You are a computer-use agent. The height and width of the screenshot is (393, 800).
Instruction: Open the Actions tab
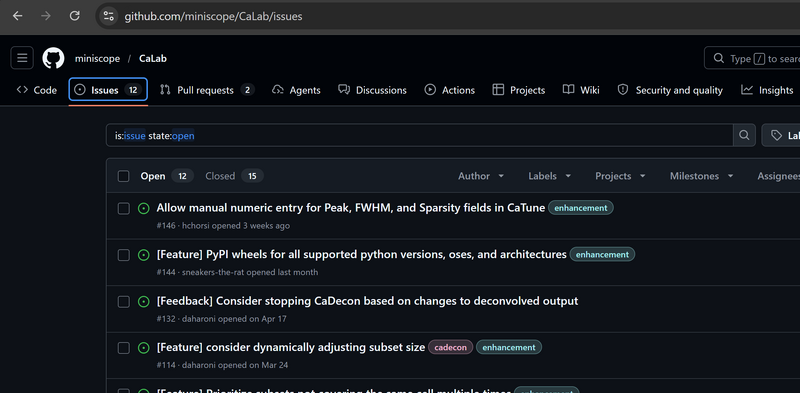pos(450,90)
